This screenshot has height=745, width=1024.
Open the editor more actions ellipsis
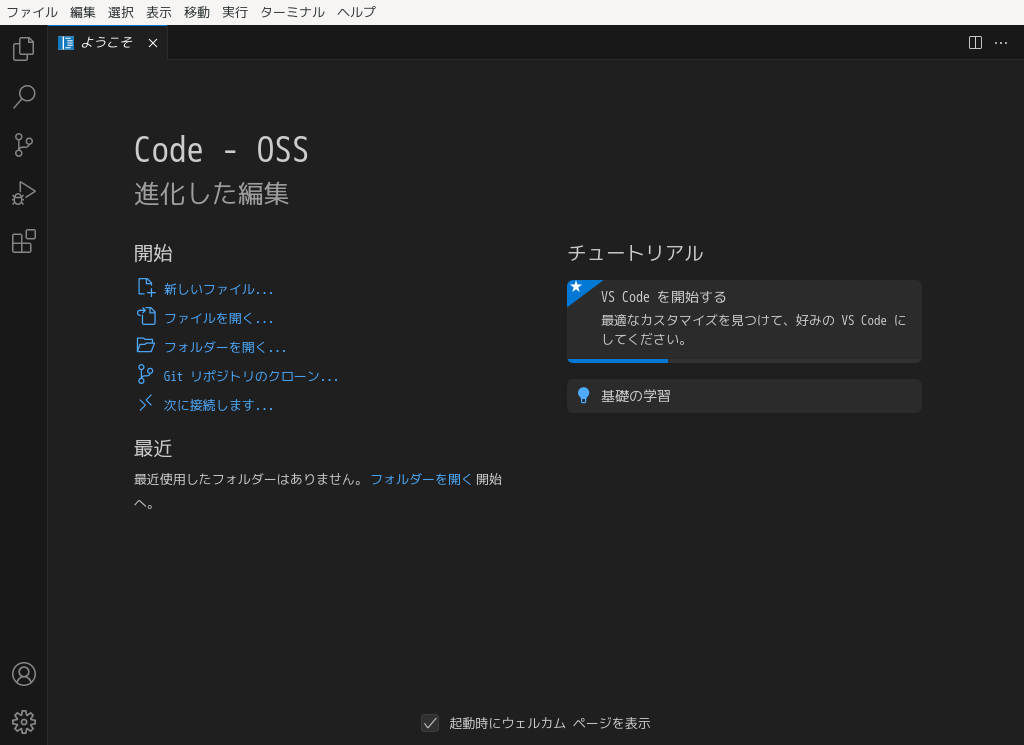tap(1000, 43)
